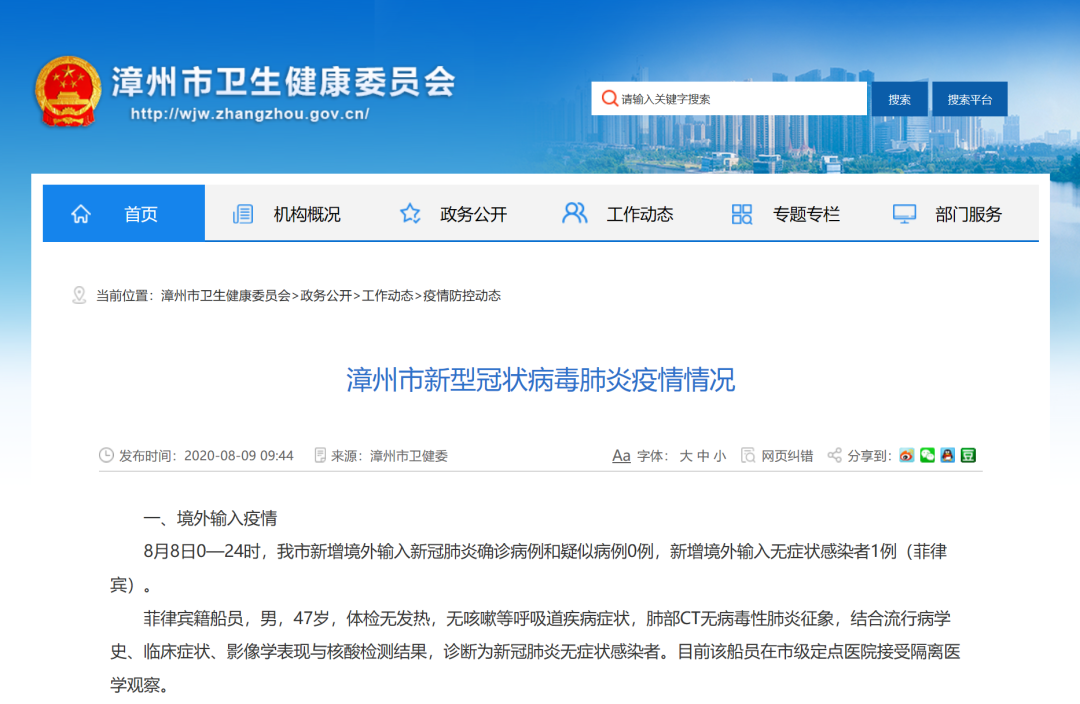Click the 搜索 button
Viewport: 1080px width, 704px height.
pyautogui.click(x=900, y=99)
